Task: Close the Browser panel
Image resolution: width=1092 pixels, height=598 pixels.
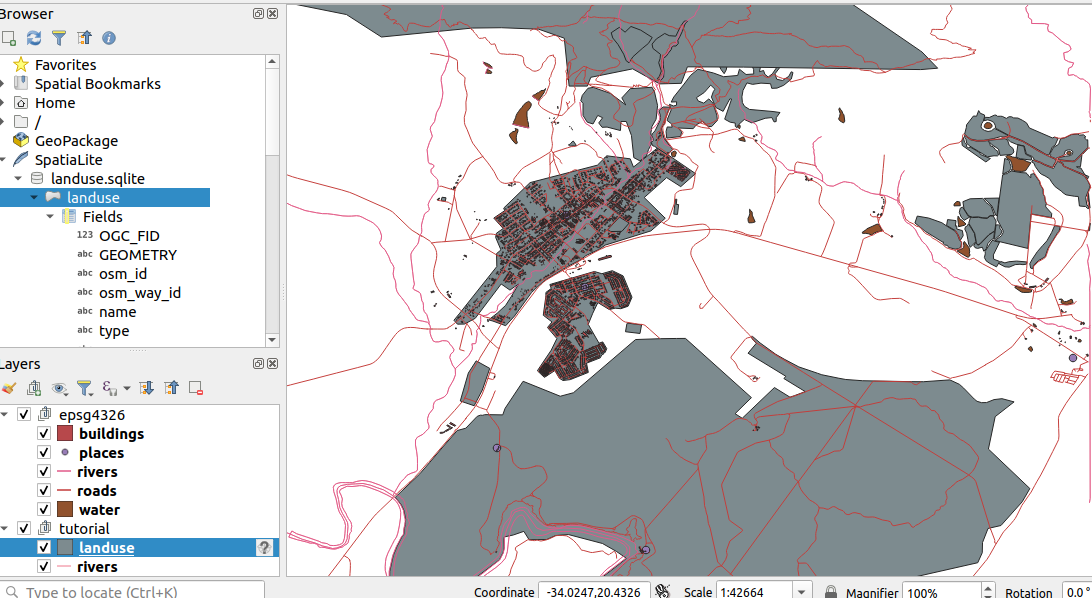Action: [x=272, y=14]
